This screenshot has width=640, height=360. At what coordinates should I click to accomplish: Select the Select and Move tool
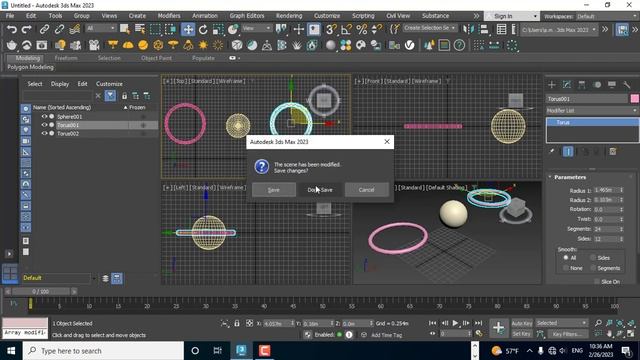pos(188,29)
